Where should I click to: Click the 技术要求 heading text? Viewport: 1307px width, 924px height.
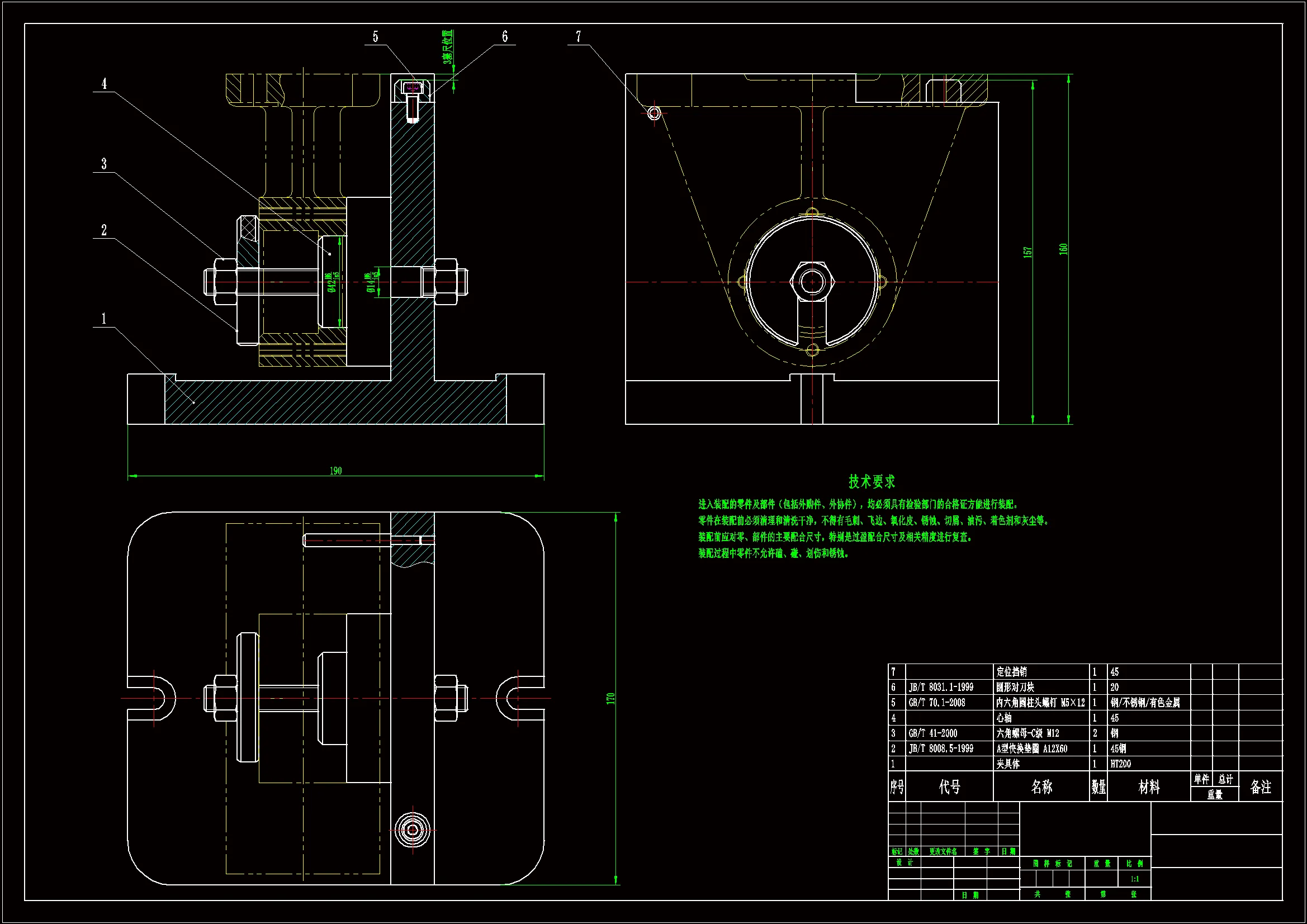[x=872, y=482]
